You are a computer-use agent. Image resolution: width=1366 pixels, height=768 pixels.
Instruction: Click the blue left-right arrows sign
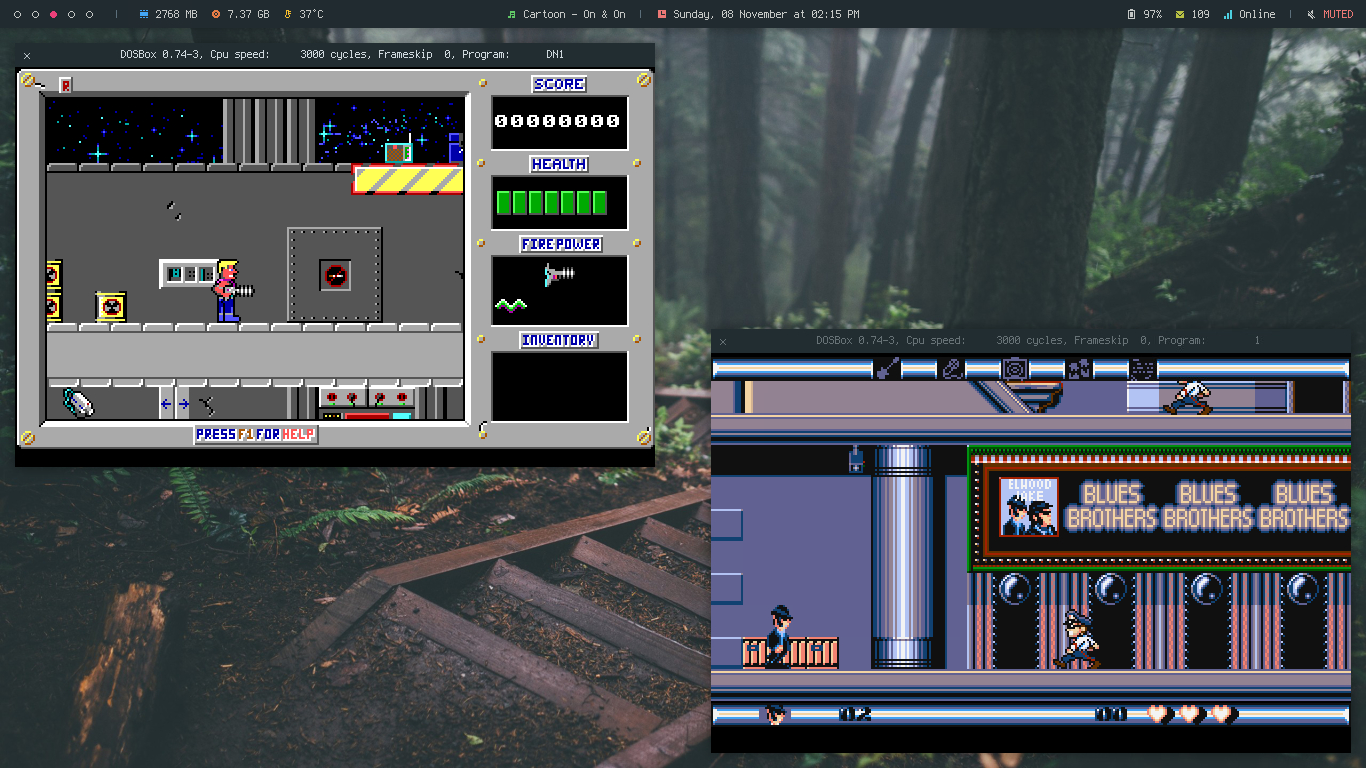(174, 404)
